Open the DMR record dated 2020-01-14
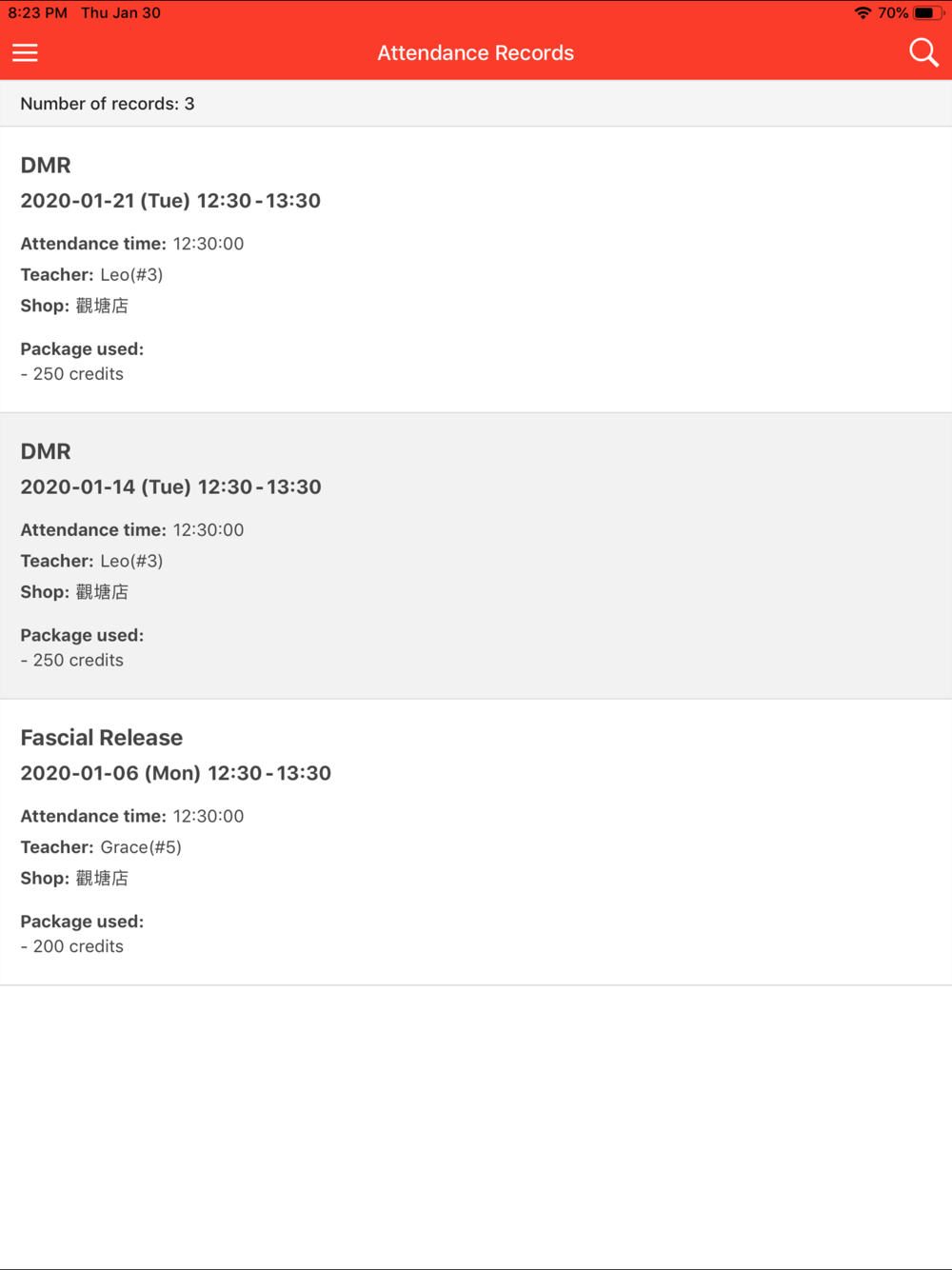Image resolution: width=952 pixels, height=1270 pixels. point(476,556)
